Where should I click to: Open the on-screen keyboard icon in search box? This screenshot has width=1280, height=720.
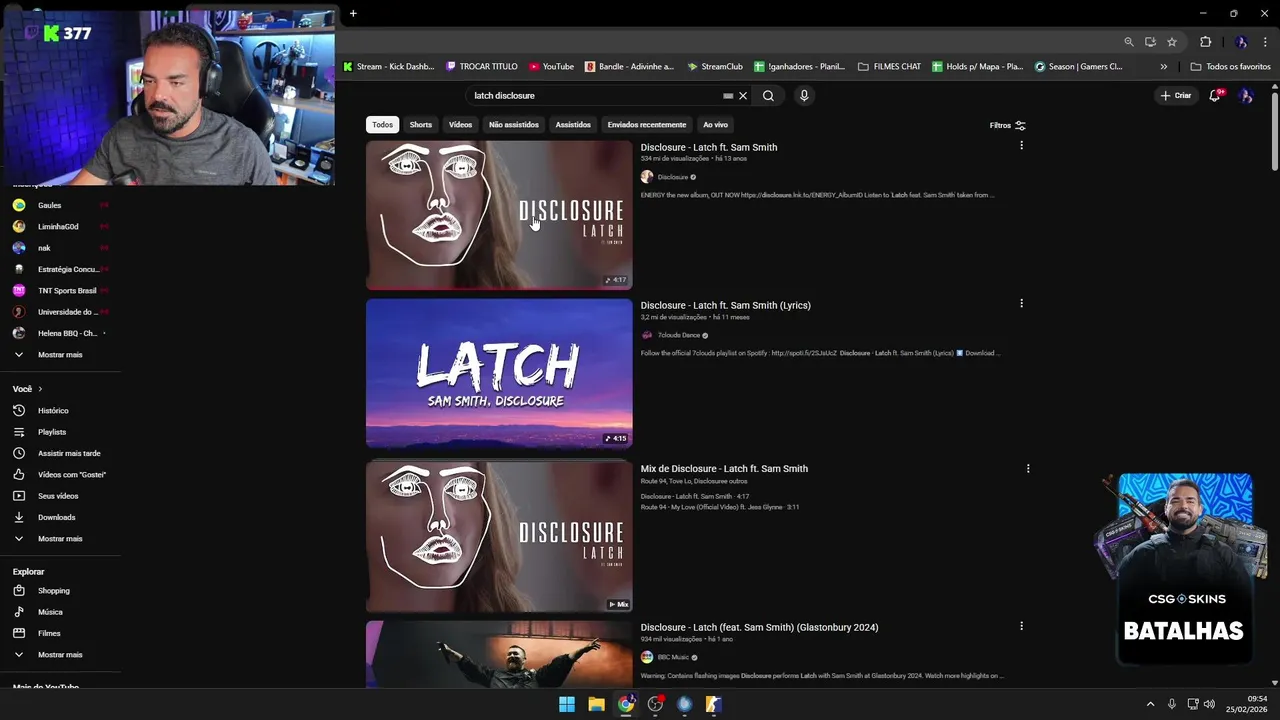pyautogui.click(x=728, y=96)
